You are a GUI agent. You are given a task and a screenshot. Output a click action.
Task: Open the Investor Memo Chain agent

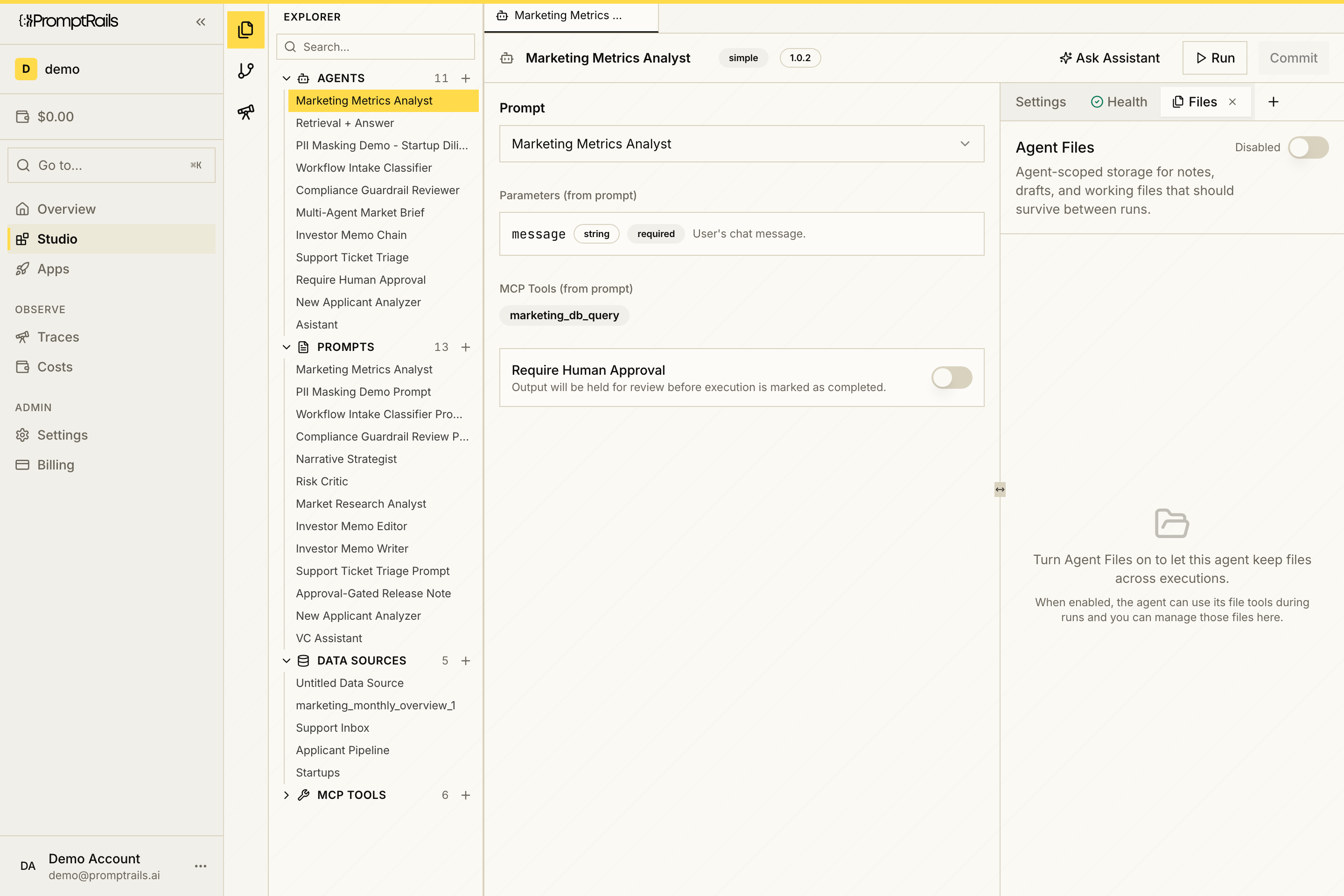pyautogui.click(x=383, y=235)
